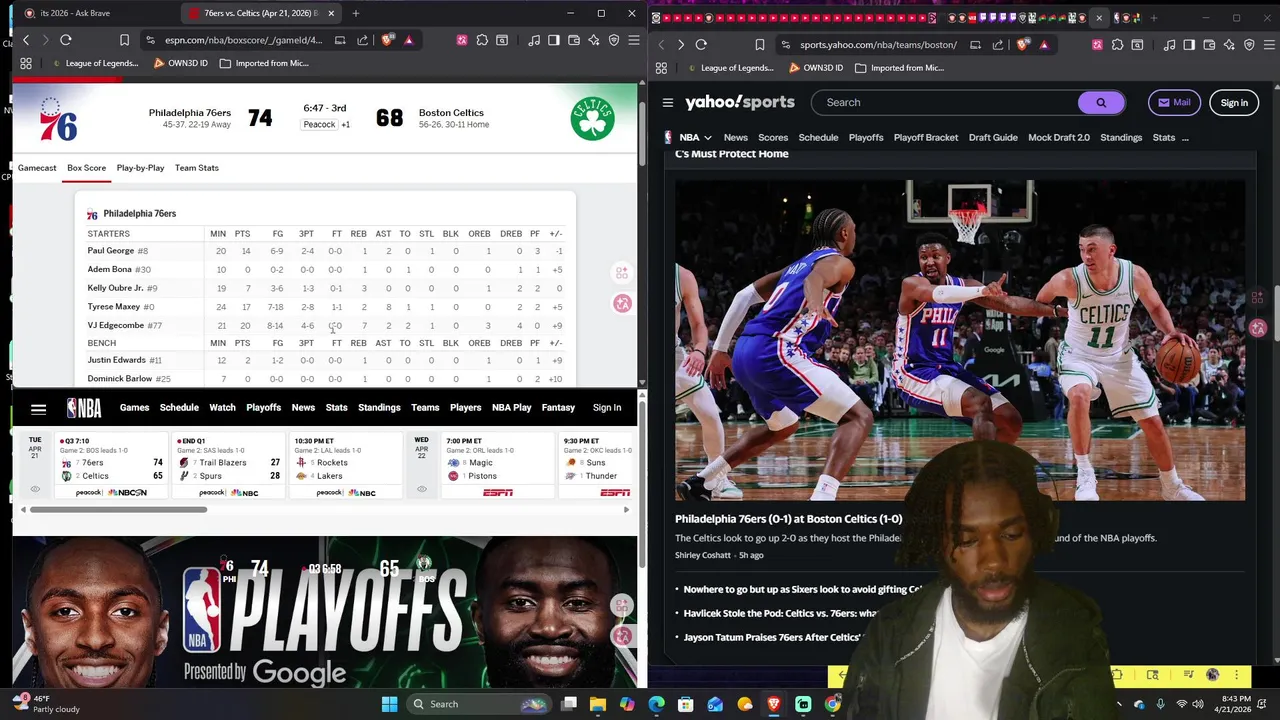Open the 76ers vs Celtics article photo

pos(960,340)
